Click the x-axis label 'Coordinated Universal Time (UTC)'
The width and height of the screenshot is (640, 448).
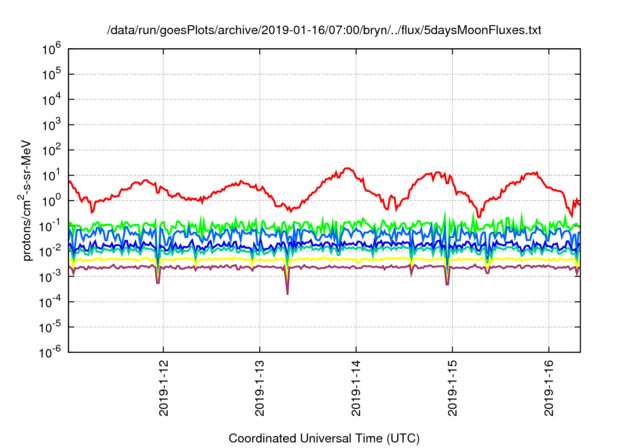(324, 438)
